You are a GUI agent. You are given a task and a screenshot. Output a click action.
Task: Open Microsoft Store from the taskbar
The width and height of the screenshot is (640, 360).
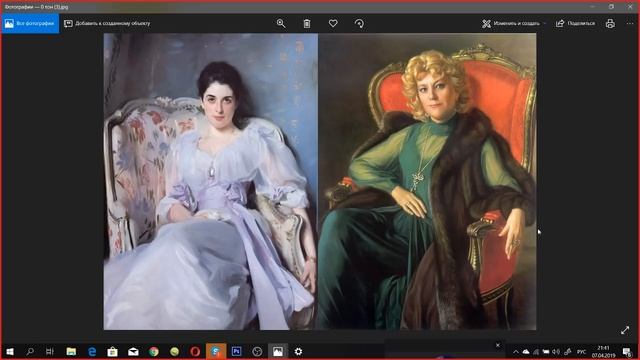click(x=112, y=351)
